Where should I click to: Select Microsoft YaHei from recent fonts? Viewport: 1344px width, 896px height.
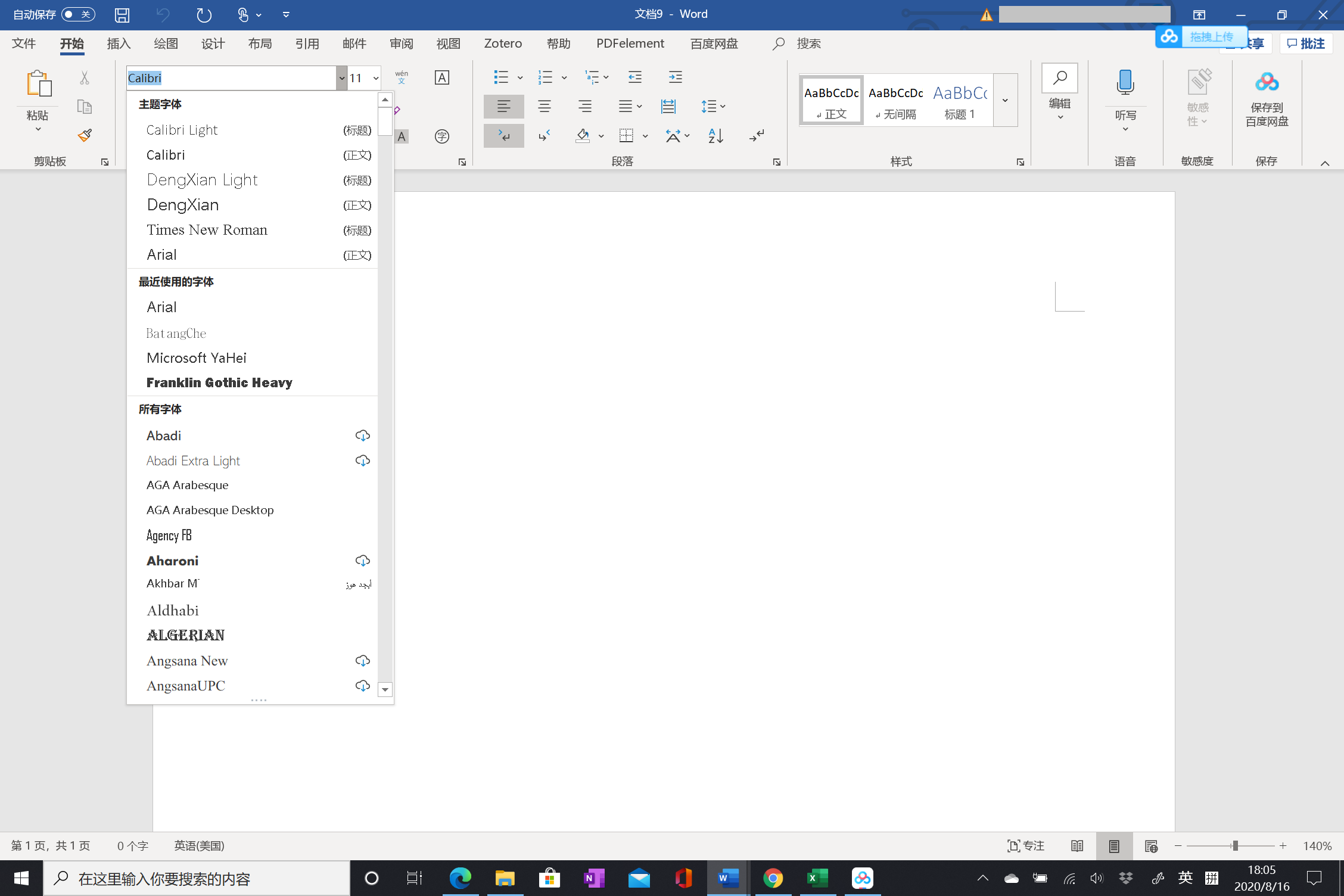tap(197, 357)
